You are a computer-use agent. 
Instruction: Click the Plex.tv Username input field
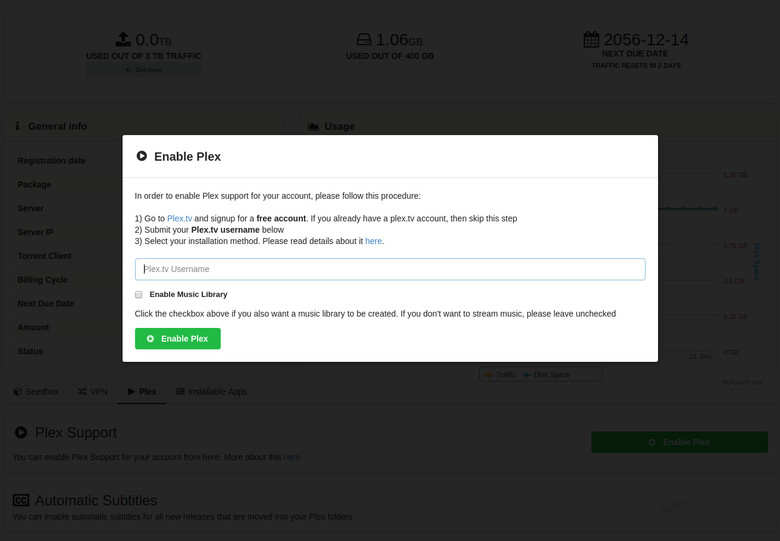390,269
